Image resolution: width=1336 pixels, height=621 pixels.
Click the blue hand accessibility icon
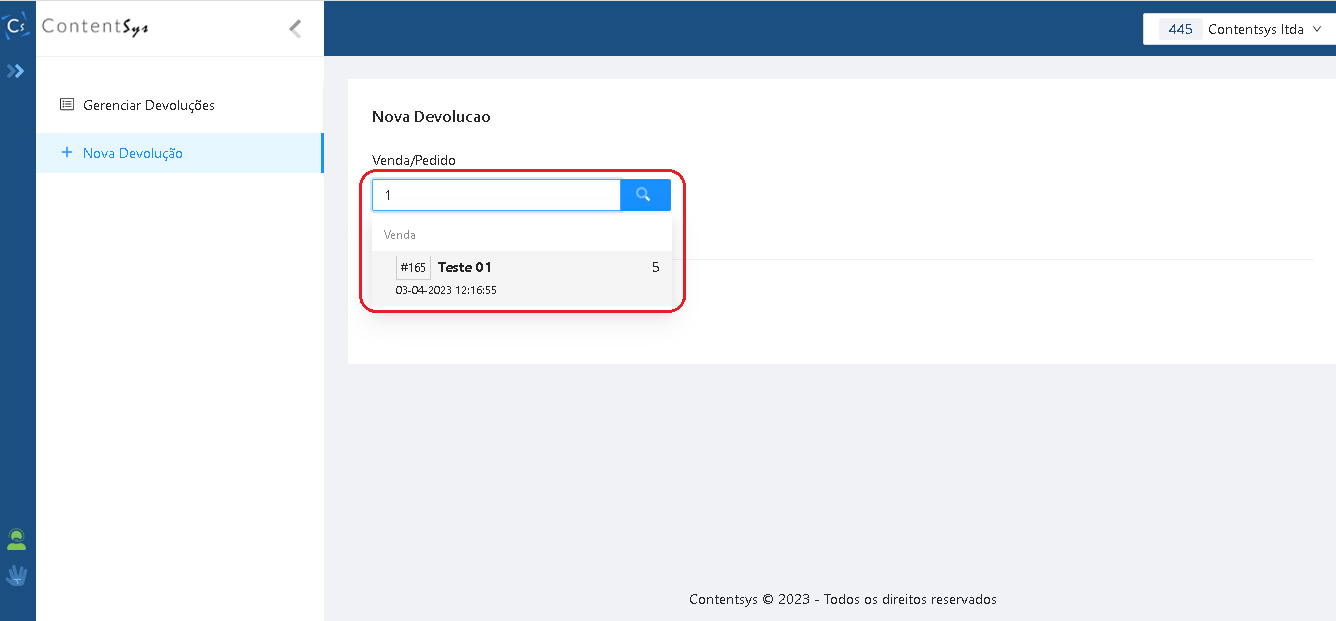[17, 576]
